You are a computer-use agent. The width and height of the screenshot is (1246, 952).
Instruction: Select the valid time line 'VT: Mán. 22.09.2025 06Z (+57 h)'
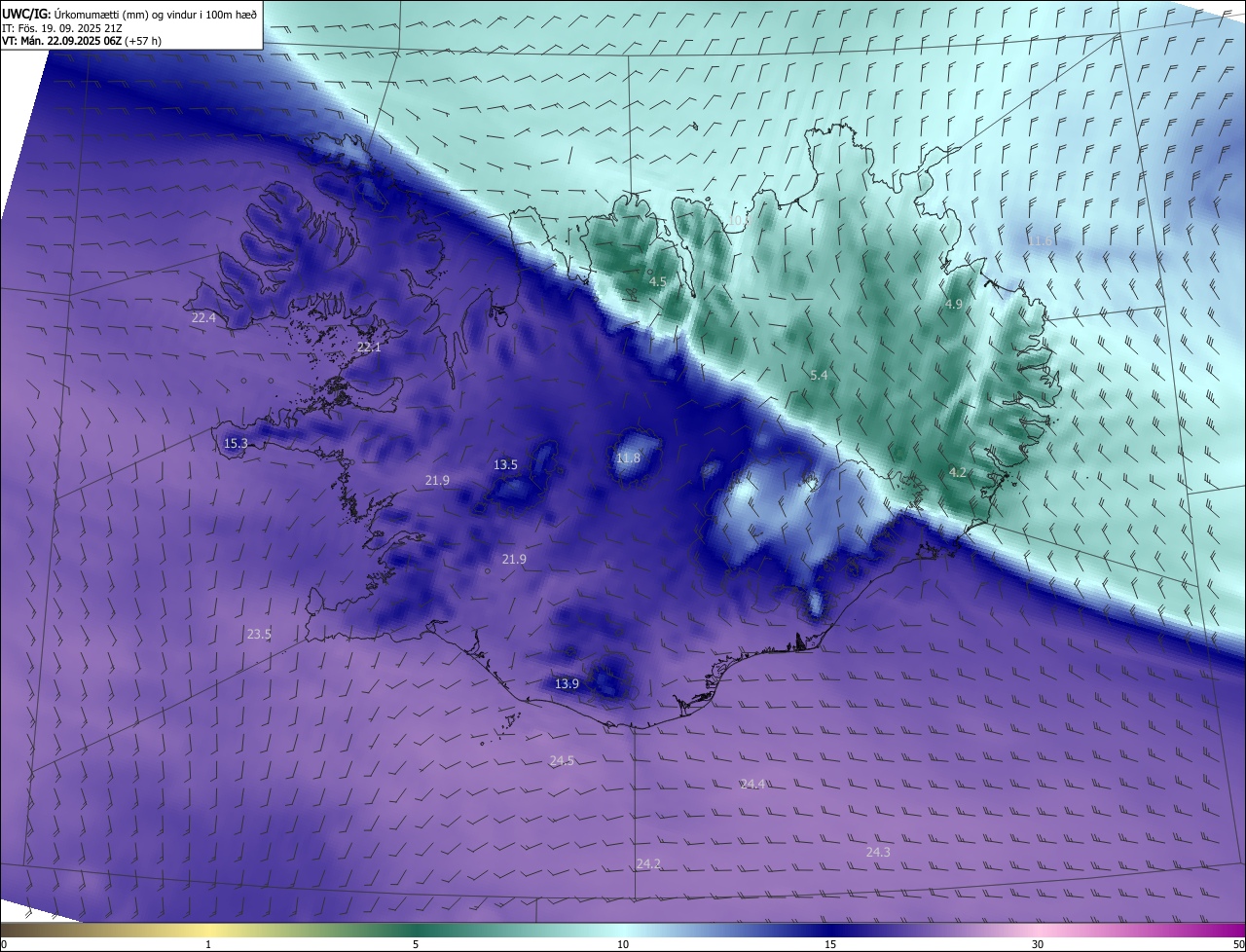[x=82, y=41]
